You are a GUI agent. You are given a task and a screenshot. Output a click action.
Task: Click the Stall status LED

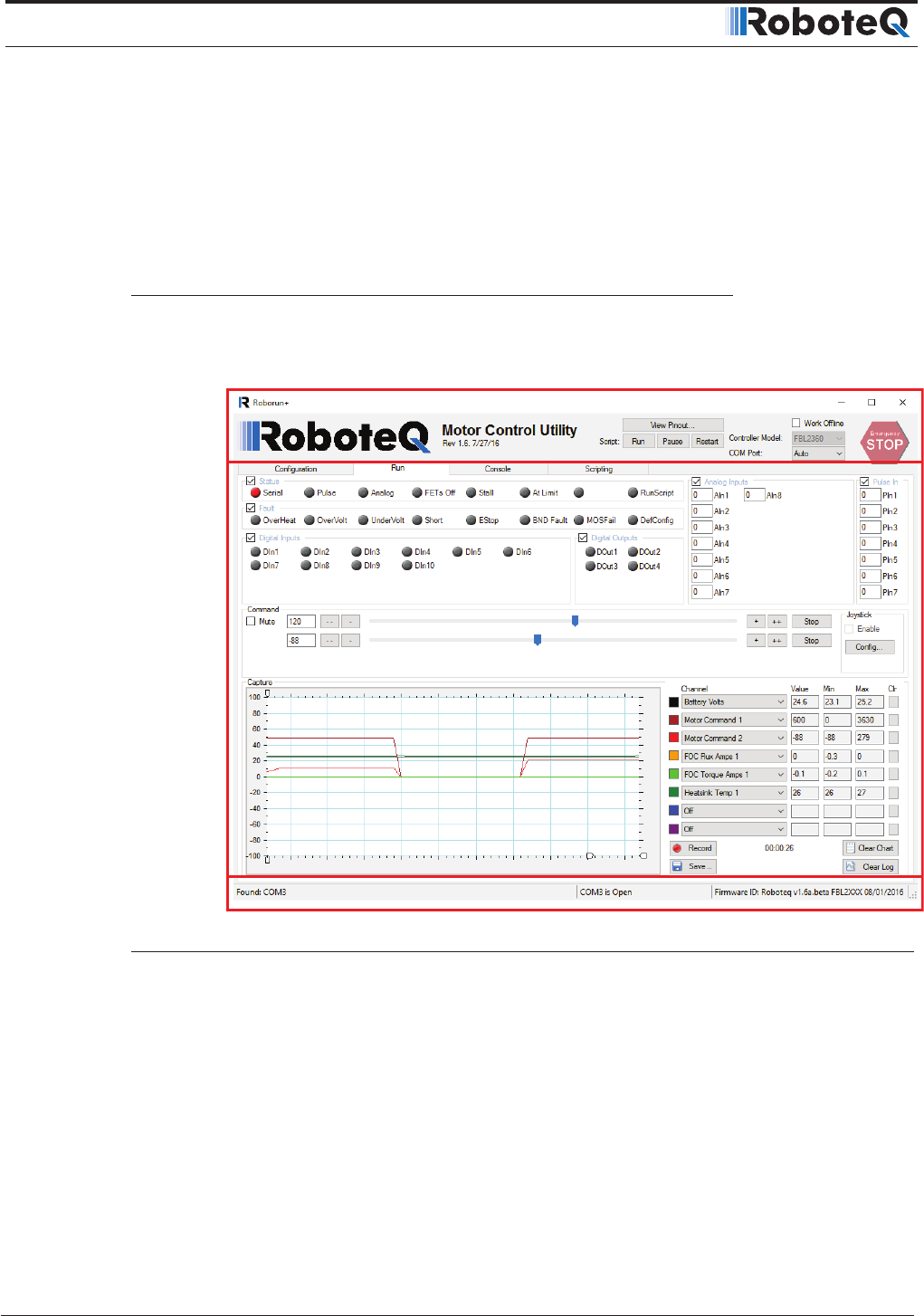coord(472,493)
